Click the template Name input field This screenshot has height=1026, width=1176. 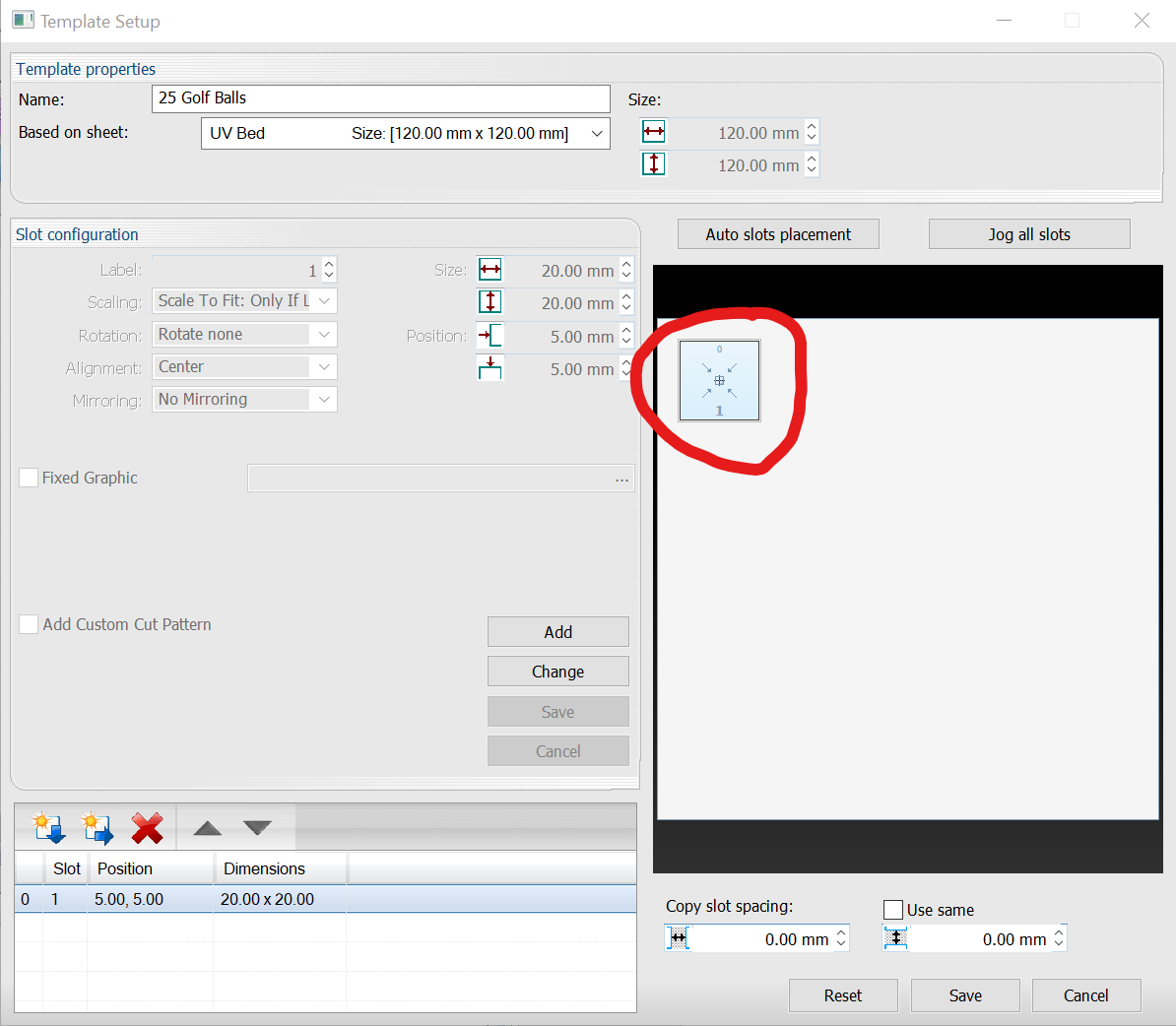[x=381, y=98]
